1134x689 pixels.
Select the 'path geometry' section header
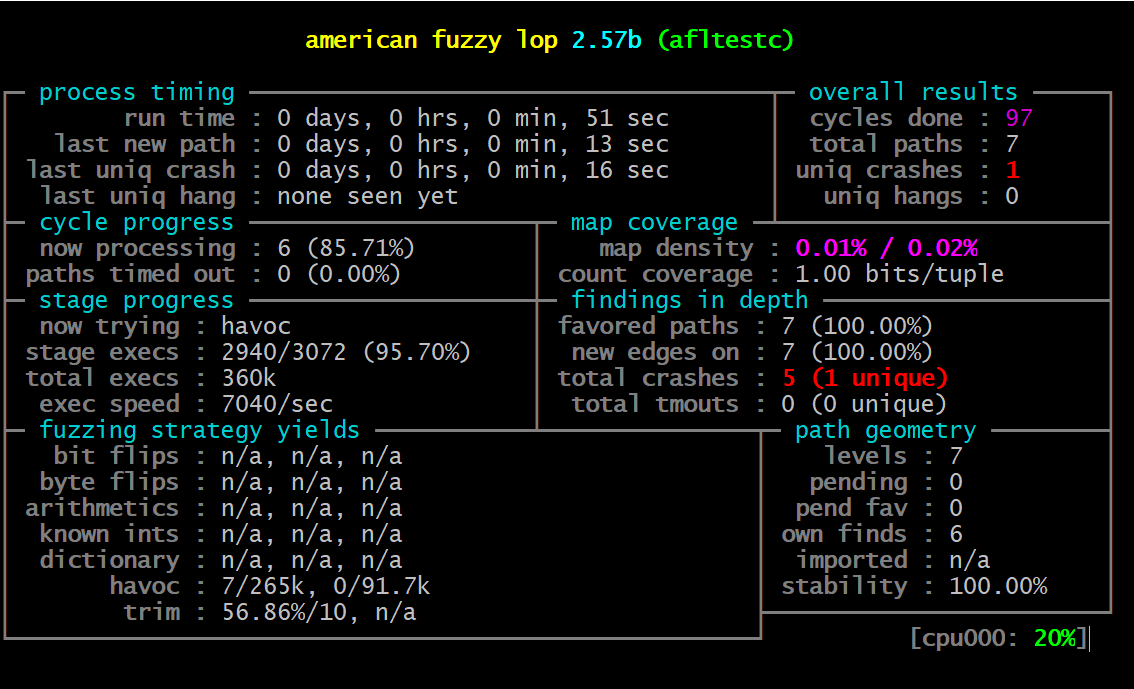(x=885, y=431)
